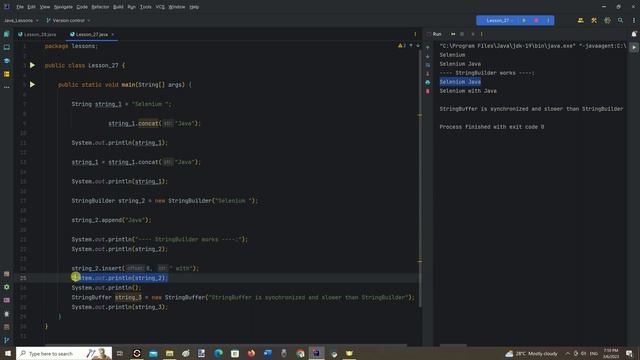Image resolution: width=640 pixels, height=360 pixels.
Task: Open the Edit menu
Action: point(31,7)
